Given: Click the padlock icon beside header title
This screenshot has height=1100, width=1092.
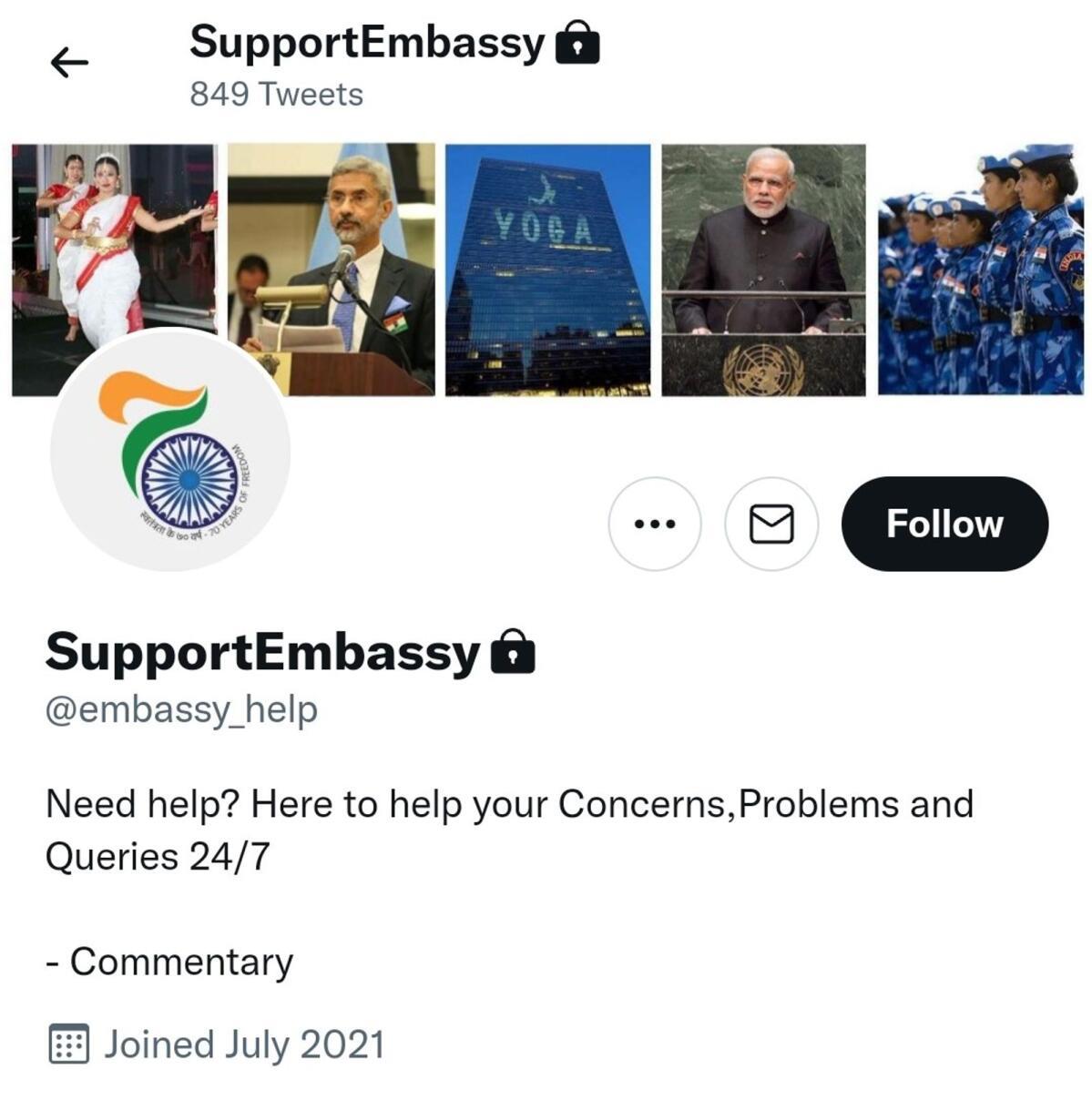Looking at the screenshot, I should tap(577, 44).
